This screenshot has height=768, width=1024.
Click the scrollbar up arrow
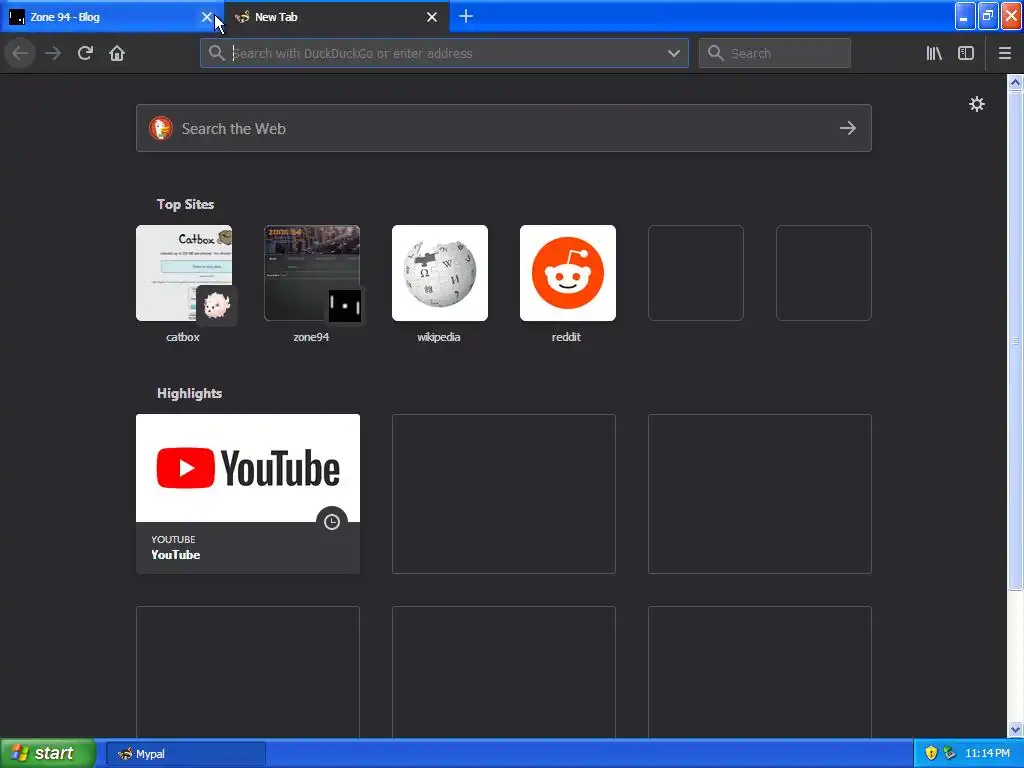click(x=1015, y=82)
